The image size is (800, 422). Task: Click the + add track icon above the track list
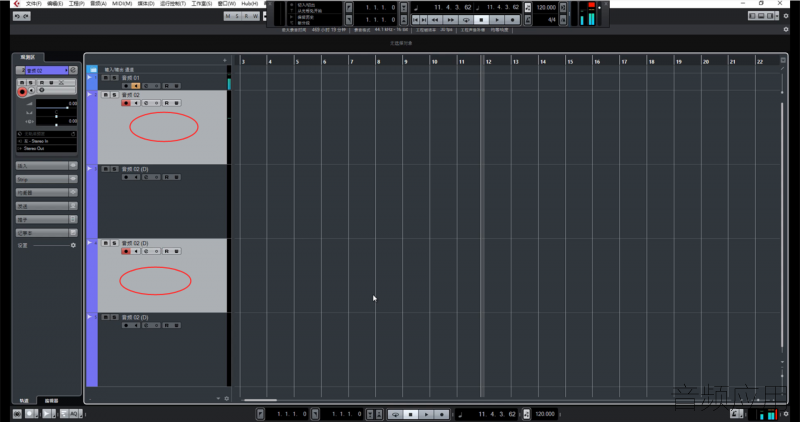(x=224, y=60)
